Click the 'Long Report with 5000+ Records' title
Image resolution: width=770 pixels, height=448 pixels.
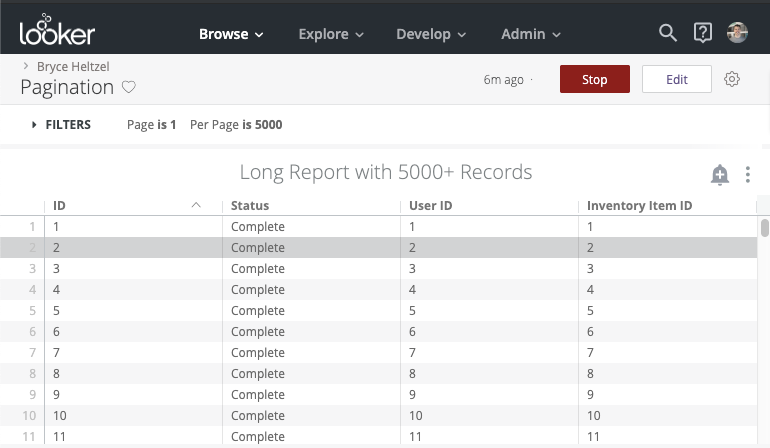pyautogui.click(x=385, y=172)
